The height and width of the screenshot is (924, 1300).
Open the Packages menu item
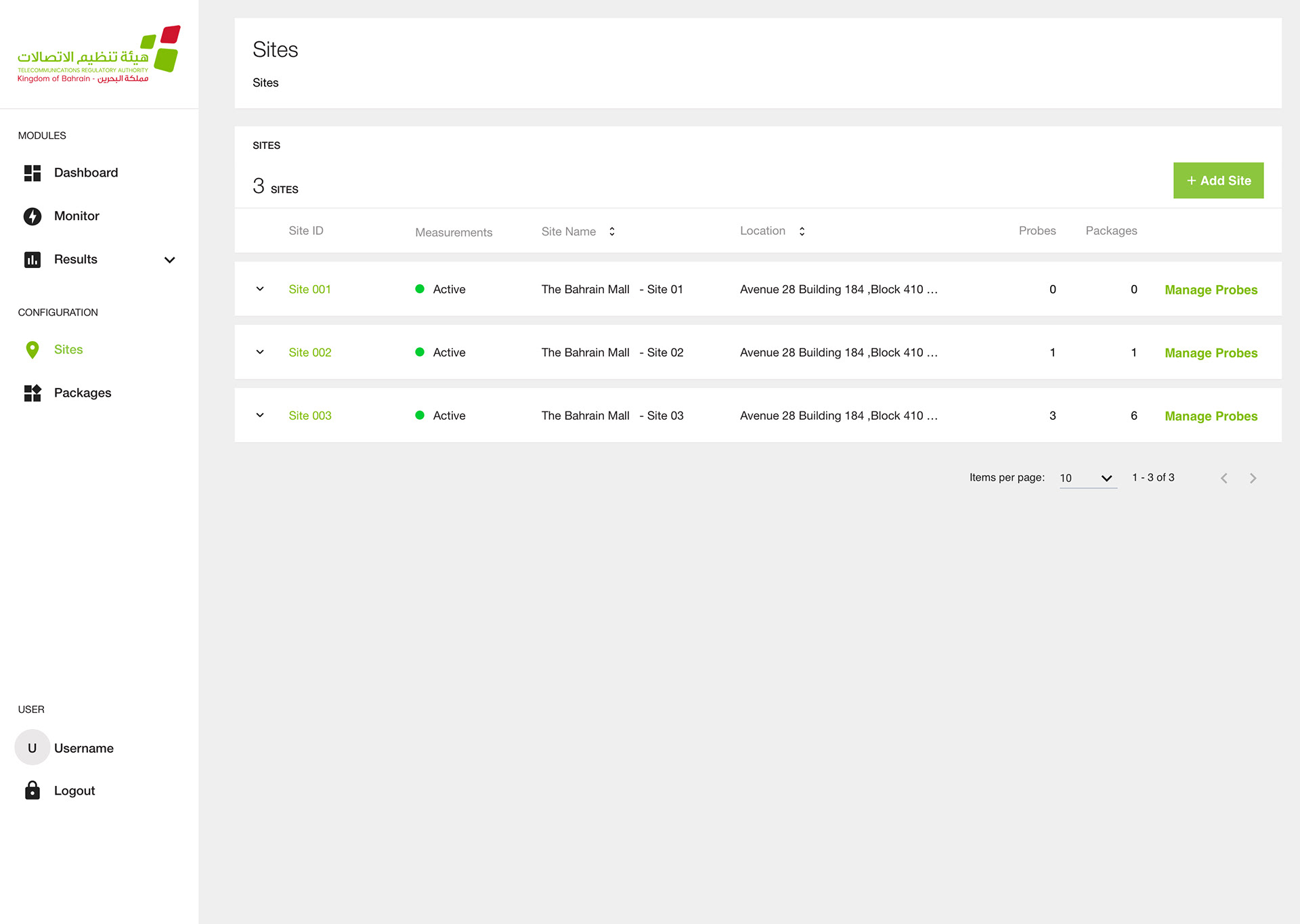click(83, 393)
